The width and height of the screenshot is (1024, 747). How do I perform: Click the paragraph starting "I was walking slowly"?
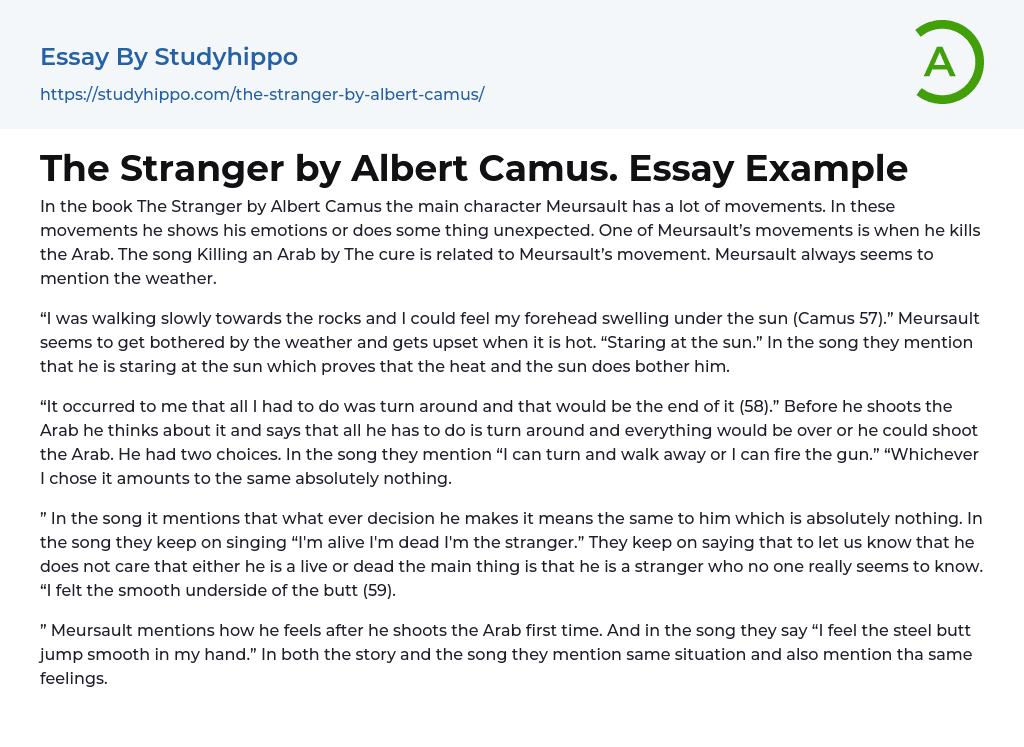click(510, 342)
